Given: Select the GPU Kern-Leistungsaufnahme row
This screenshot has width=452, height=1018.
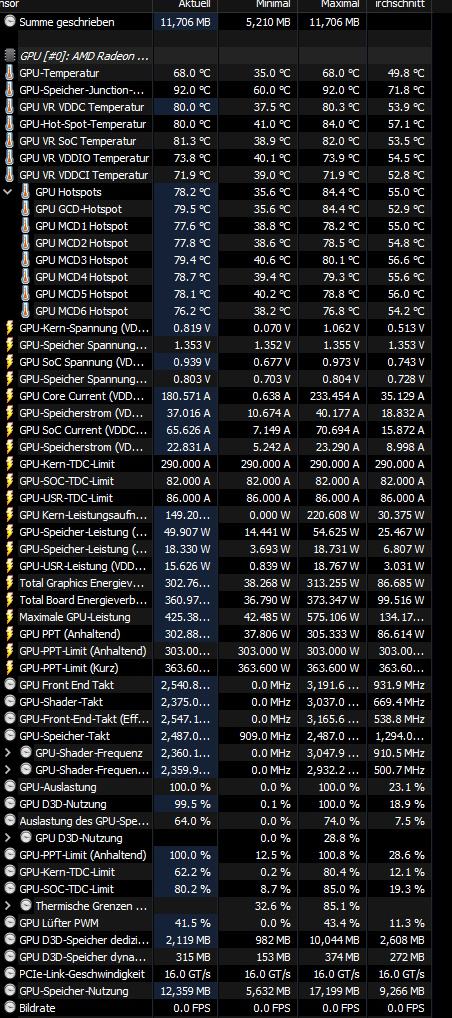Looking at the screenshot, I should pyautogui.click(x=216, y=515).
